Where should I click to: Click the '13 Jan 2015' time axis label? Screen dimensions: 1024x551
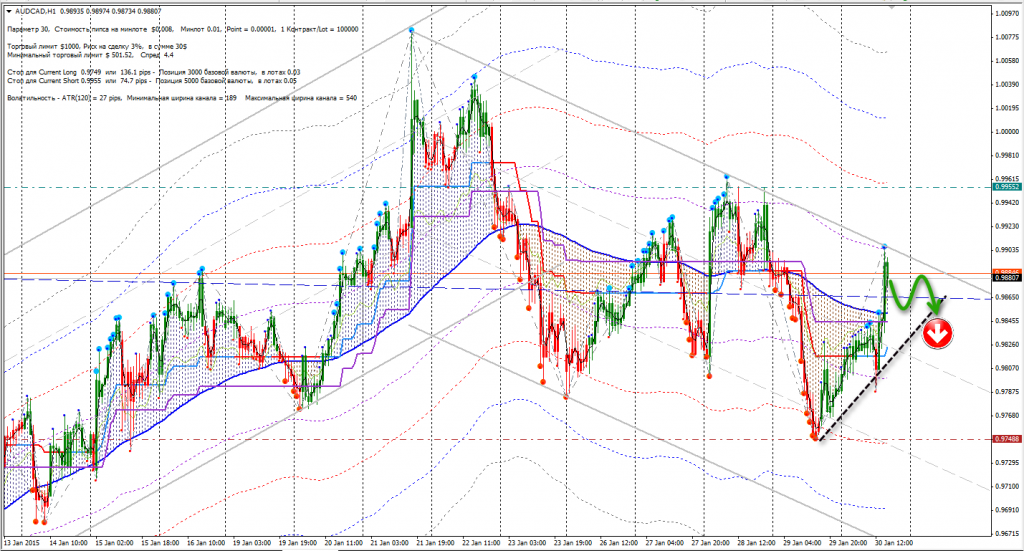pos(22,543)
